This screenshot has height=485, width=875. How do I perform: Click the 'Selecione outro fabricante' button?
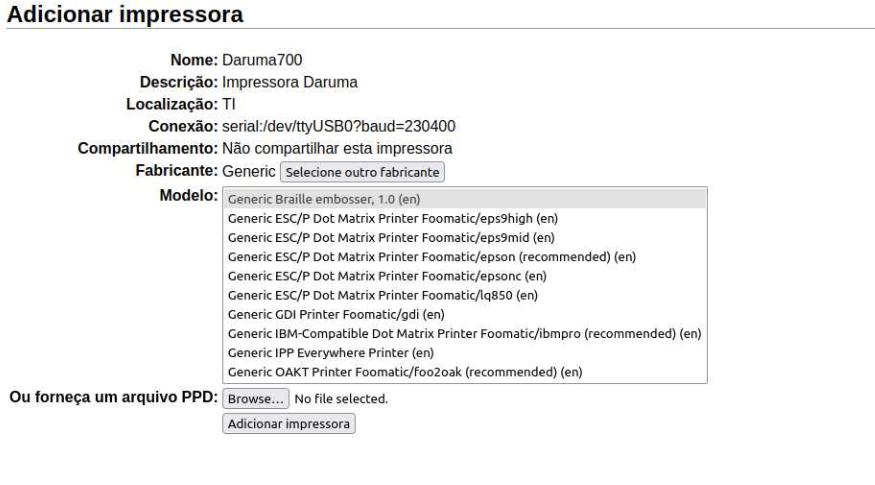click(362, 172)
